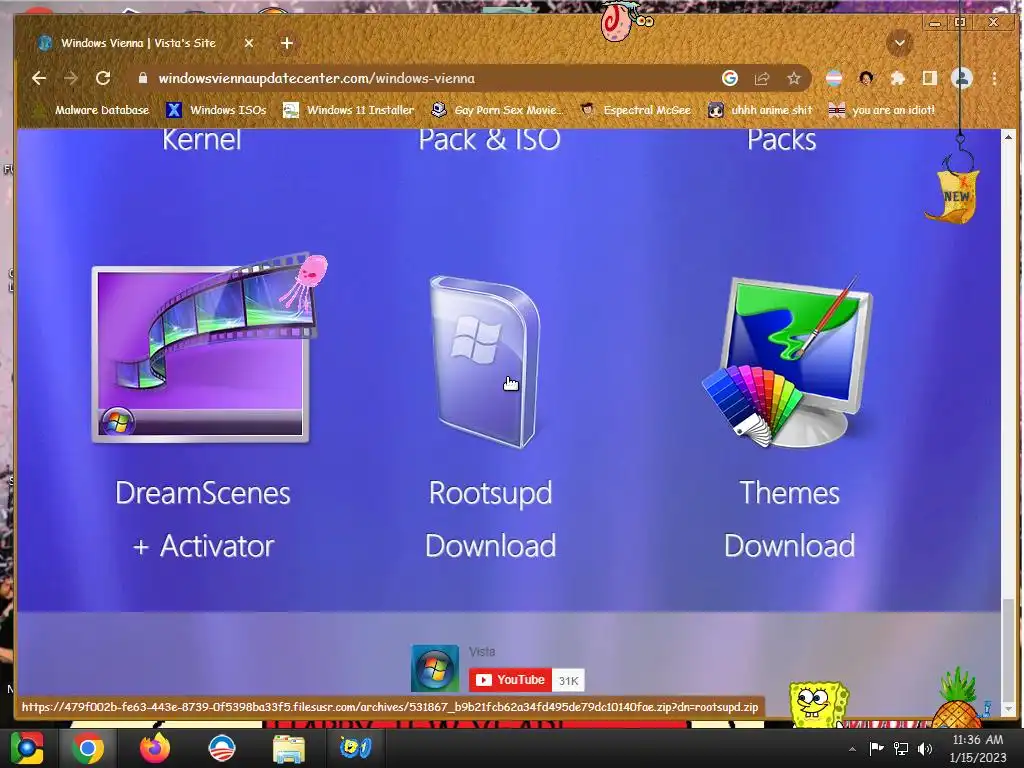Image resolution: width=1024 pixels, height=768 pixels.
Task: Click the 31K subscriber count
Action: [568, 680]
